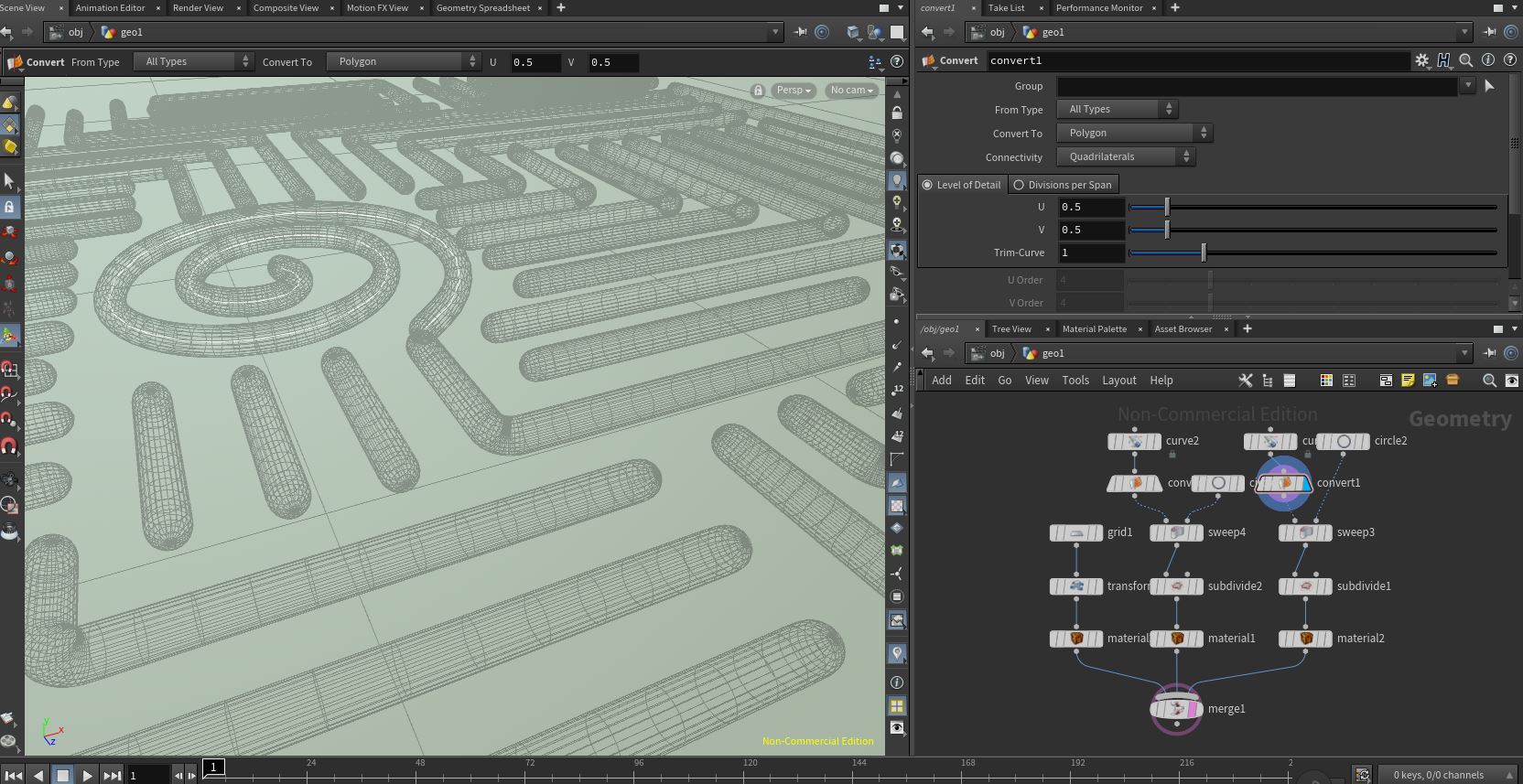
Task: Click the Play forward button
Action: pyautogui.click(x=87, y=775)
